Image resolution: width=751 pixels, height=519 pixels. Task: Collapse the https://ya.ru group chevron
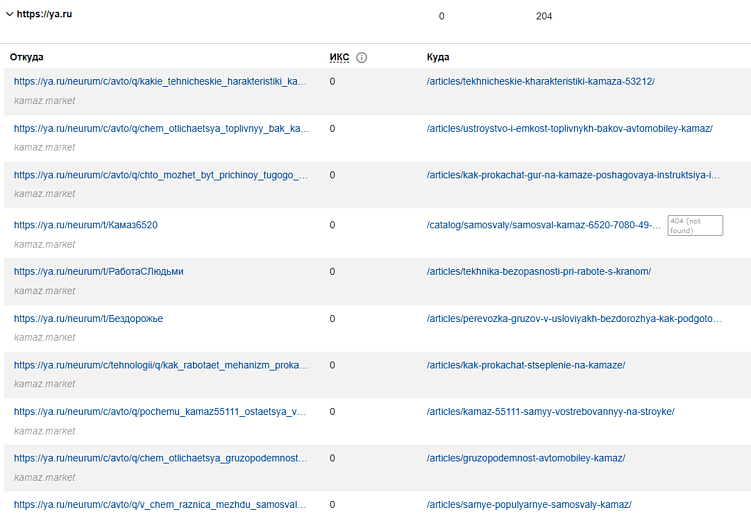10,15
